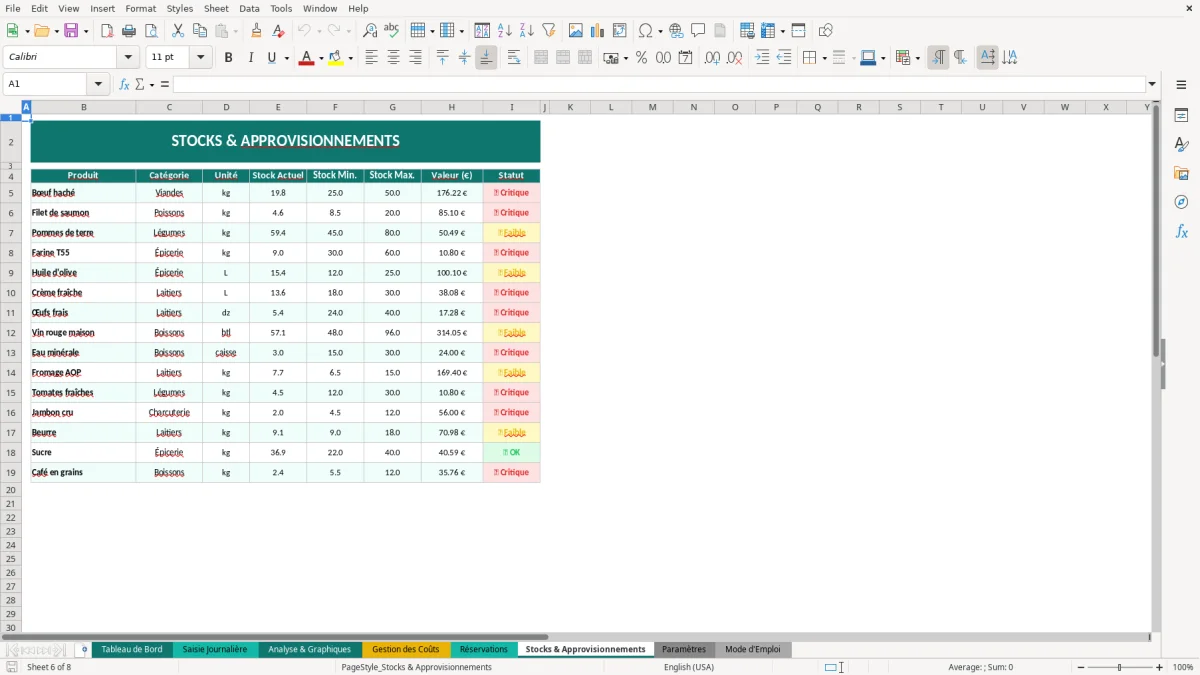Open the Function Wizard fx icon
The image size is (1200, 675).
[x=125, y=84]
